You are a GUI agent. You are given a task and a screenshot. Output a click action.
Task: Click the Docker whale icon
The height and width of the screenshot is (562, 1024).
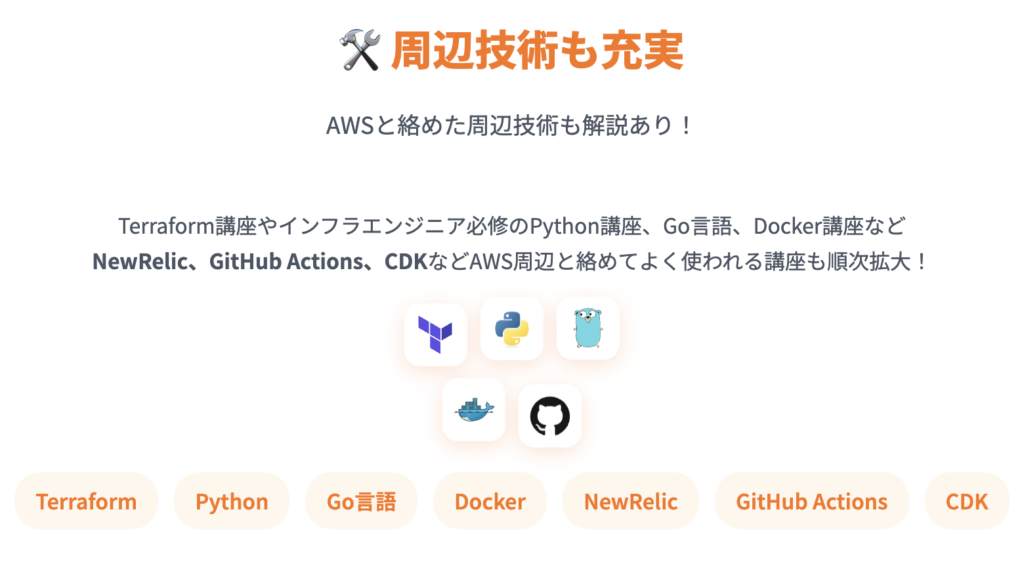point(473,409)
